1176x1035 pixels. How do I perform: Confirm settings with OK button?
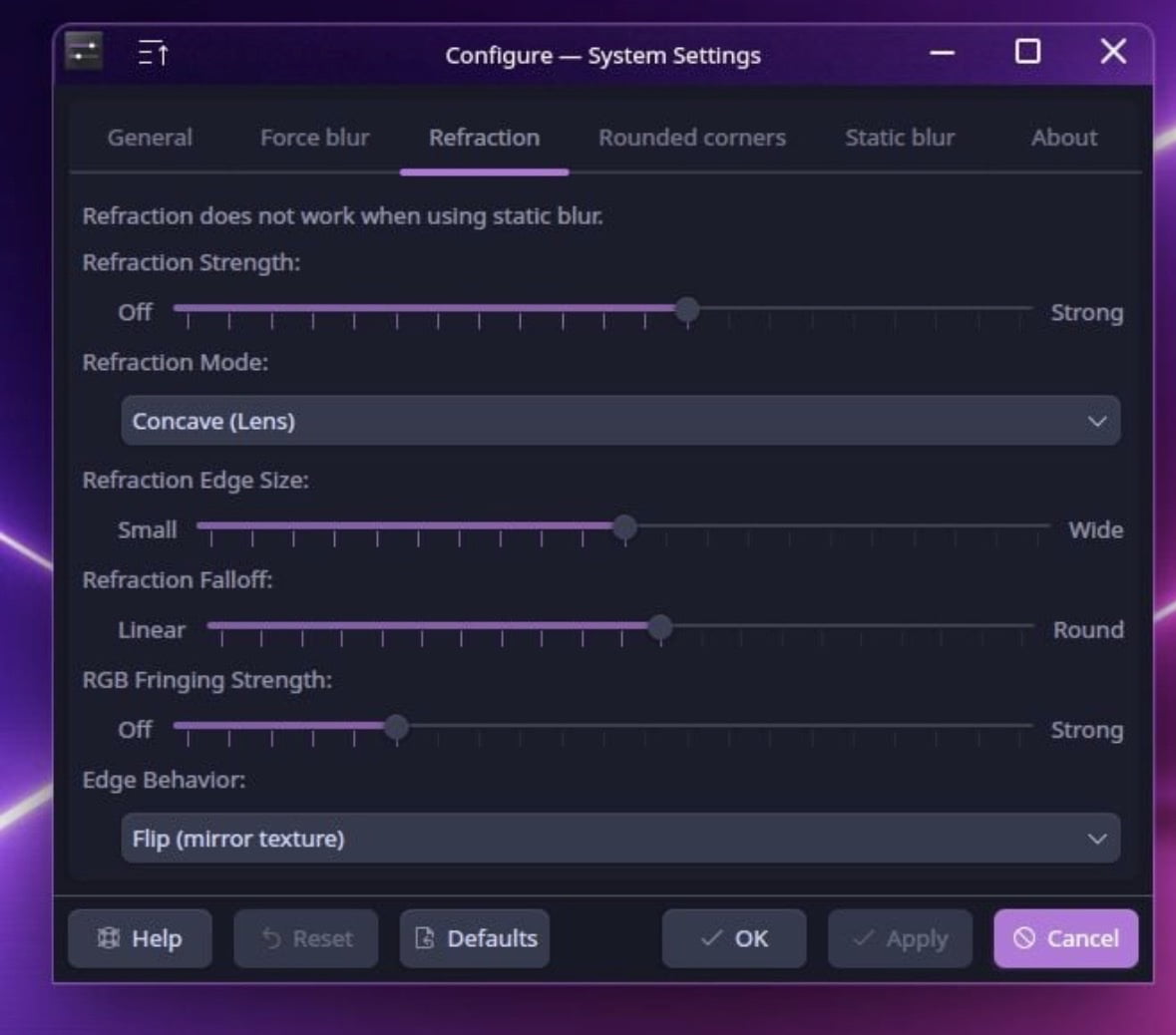pos(733,937)
